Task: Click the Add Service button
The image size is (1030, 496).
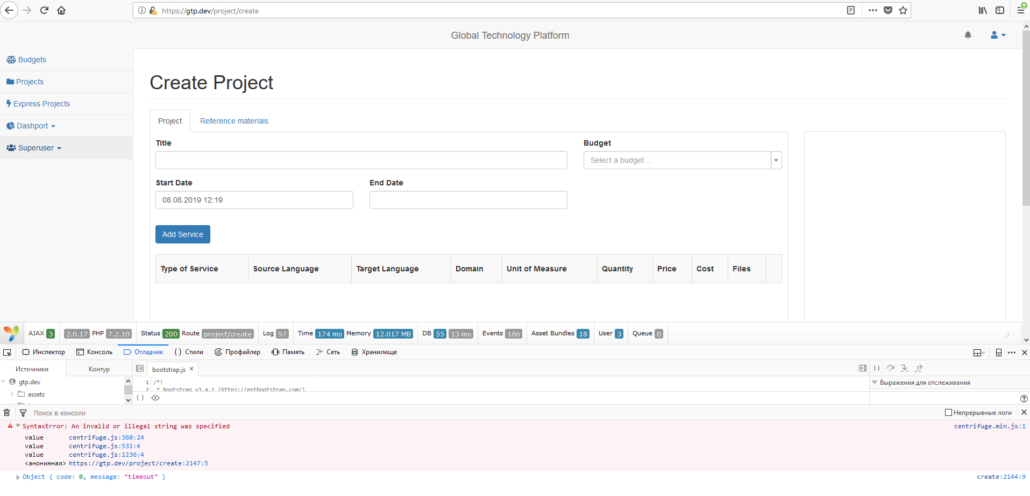Action: coord(182,234)
